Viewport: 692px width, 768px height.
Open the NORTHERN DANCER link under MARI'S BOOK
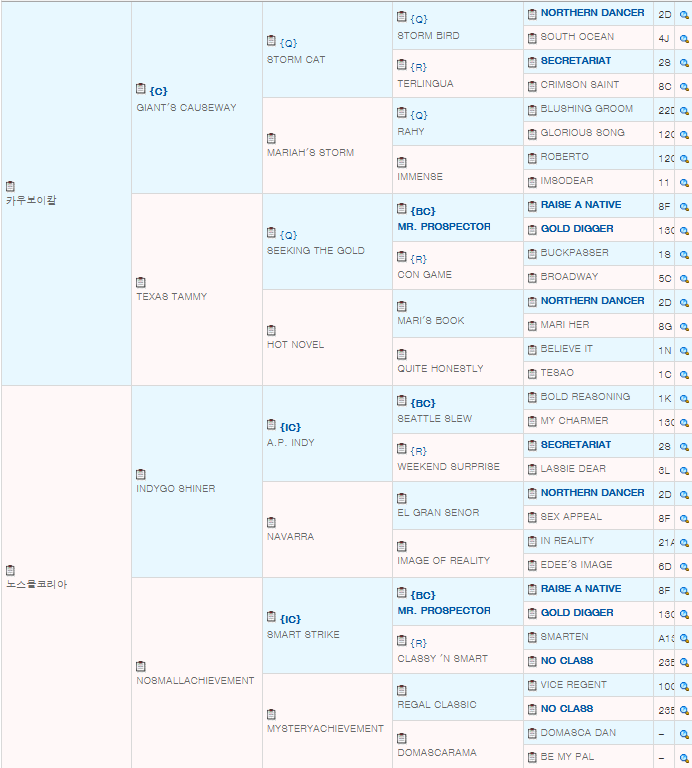pos(592,301)
